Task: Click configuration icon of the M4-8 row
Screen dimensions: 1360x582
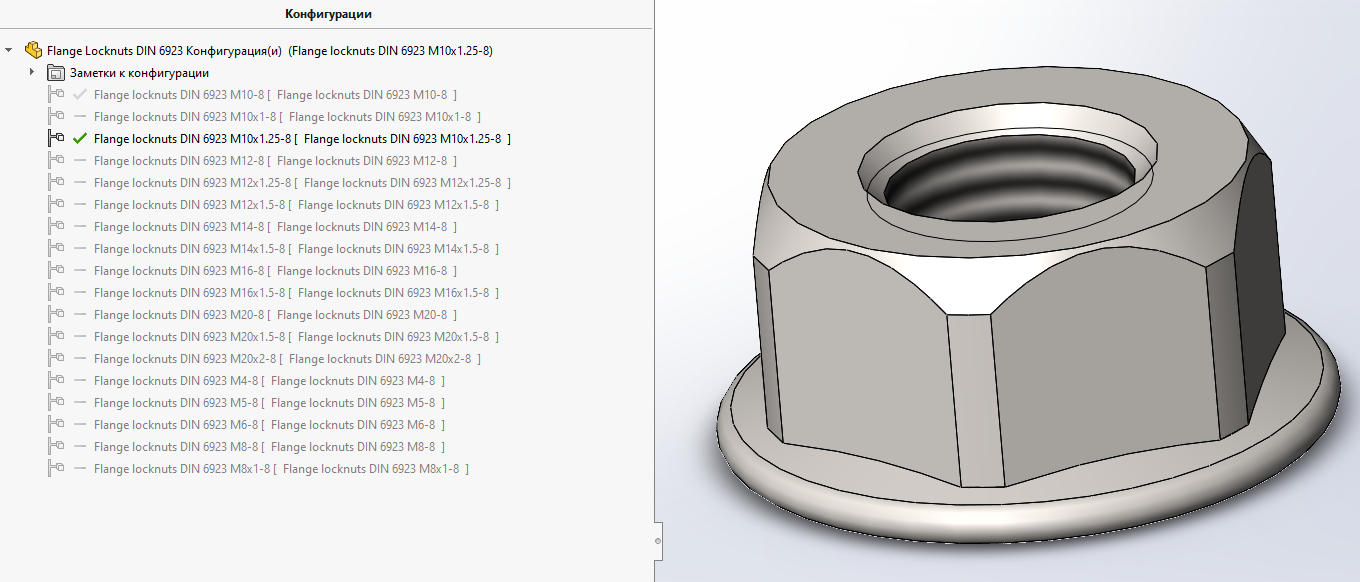Action: pyautogui.click(x=56, y=380)
